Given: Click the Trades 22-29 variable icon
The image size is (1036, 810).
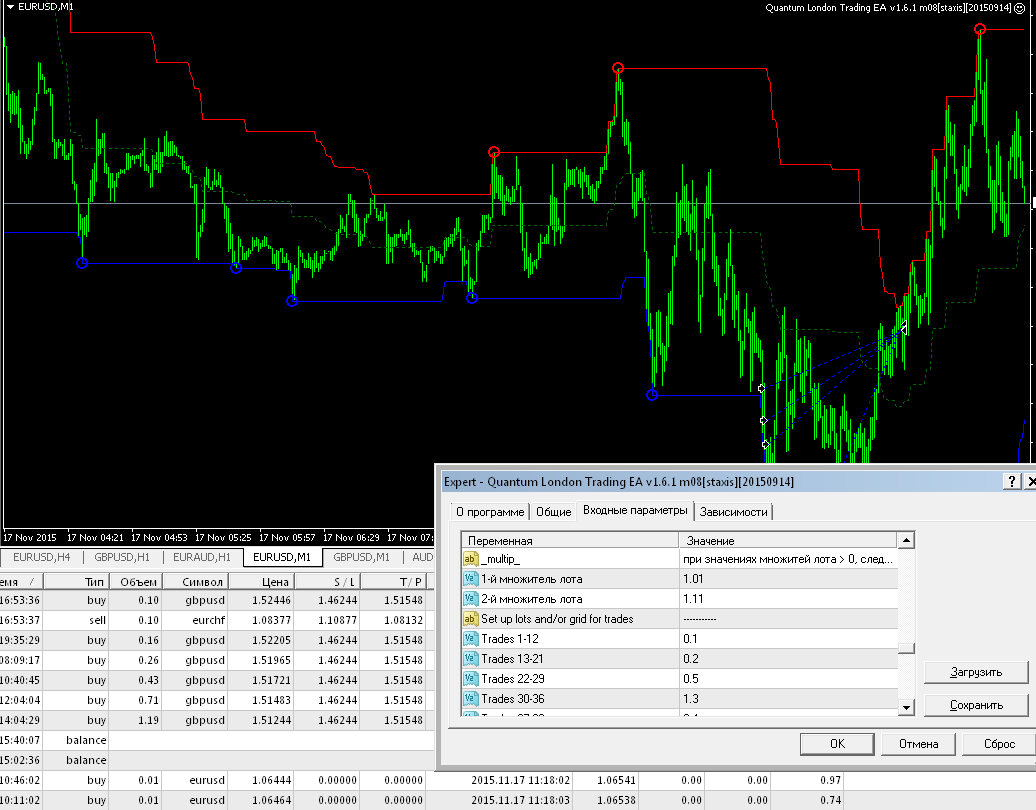Looking at the screenshot, I should [470, 679].
